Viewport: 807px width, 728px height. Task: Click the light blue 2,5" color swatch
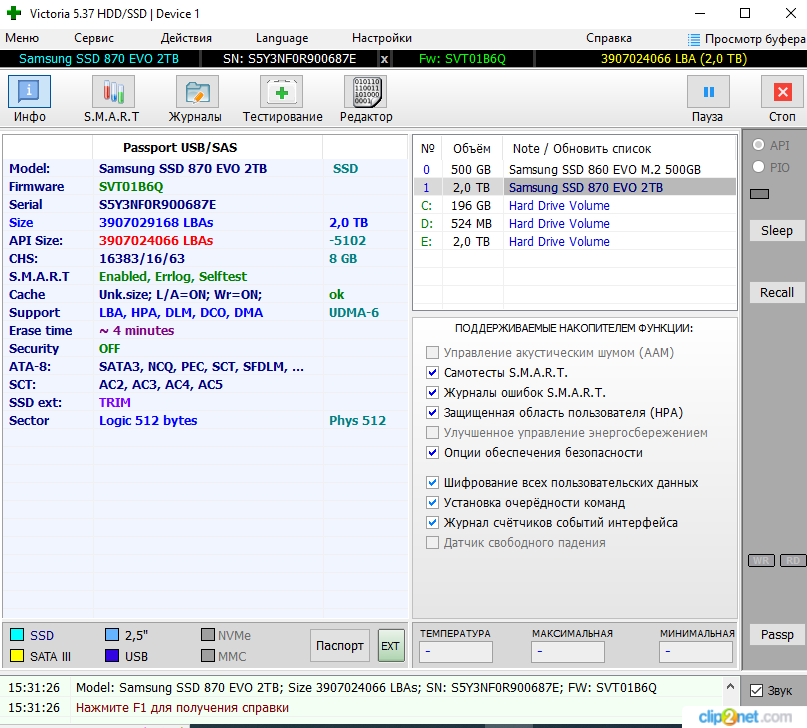tap(112, 635)
